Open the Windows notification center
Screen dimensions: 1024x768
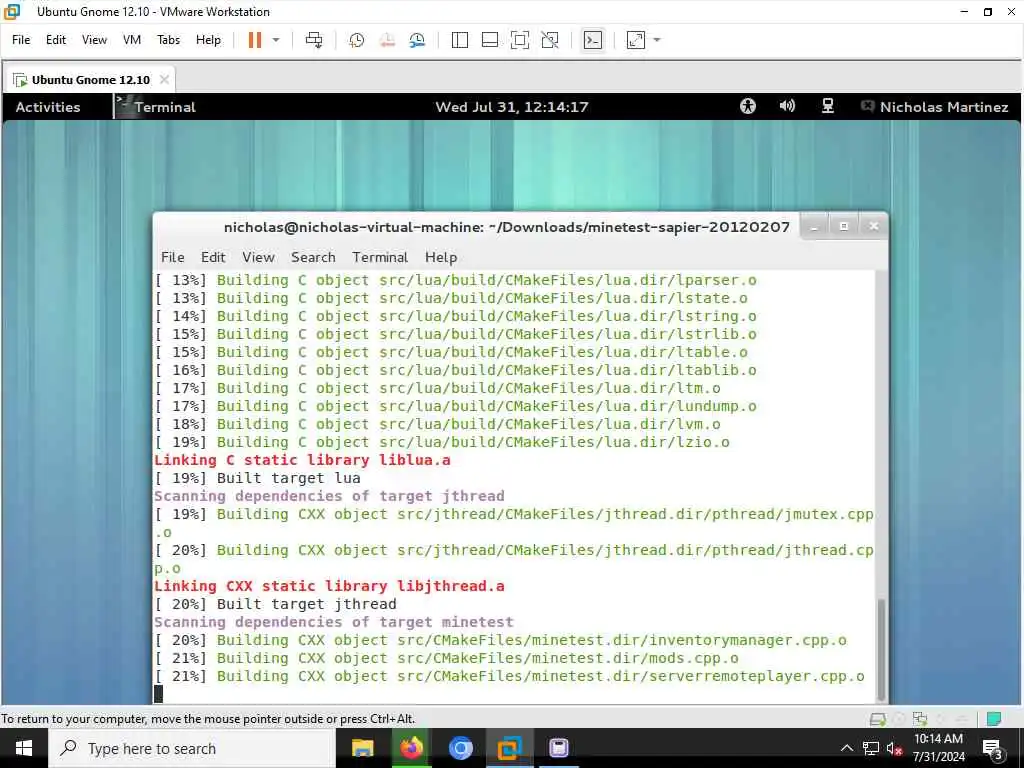(x=993, y=749)
